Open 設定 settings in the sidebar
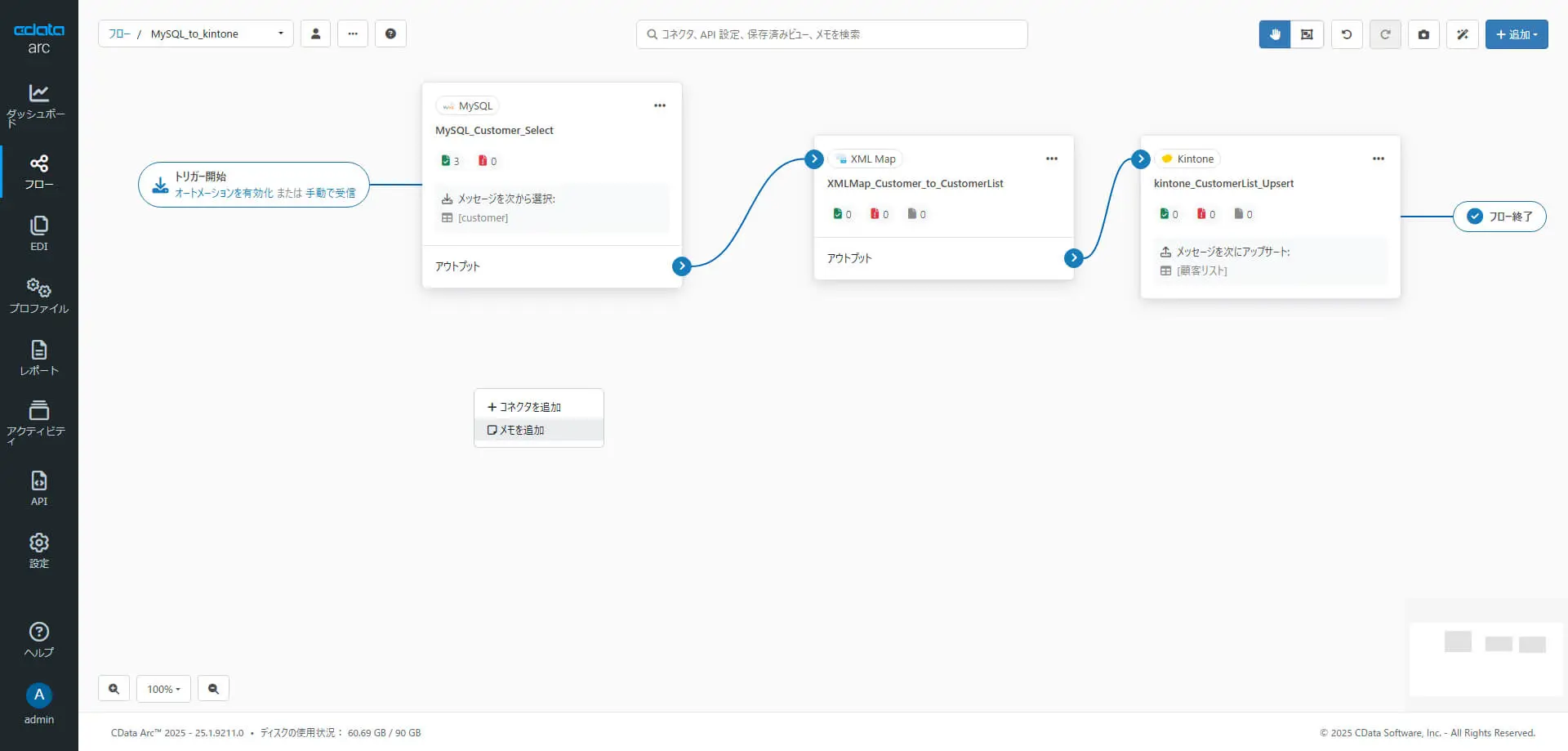Viewport: 1568px width, 751px height. click(x=38, y=551)
